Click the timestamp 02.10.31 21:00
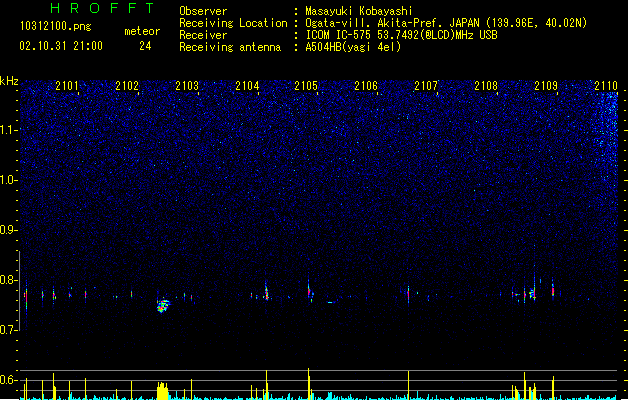Screen dimensions: 629x400 (x=61, y=46)
